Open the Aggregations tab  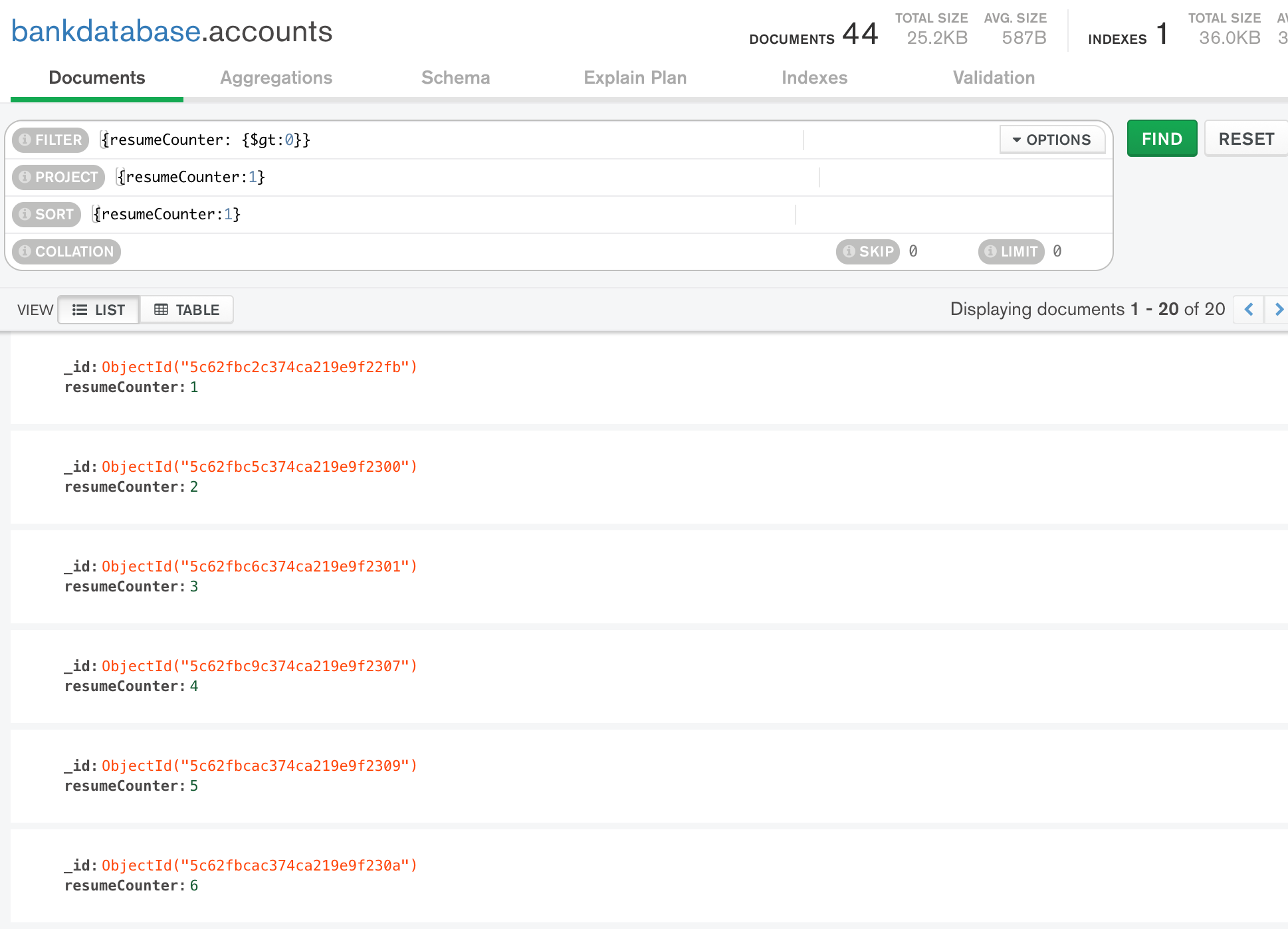pos(276,78)
